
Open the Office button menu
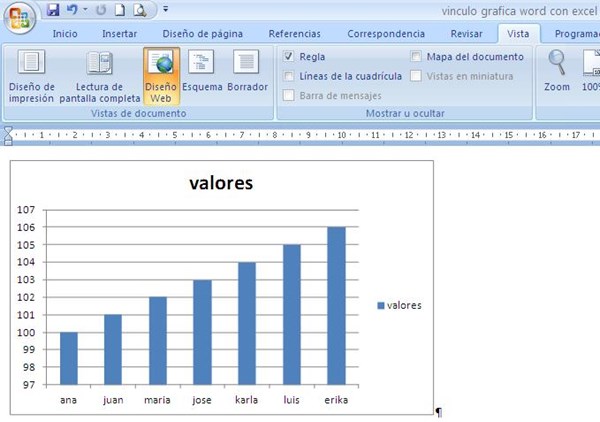click(20, 18)
